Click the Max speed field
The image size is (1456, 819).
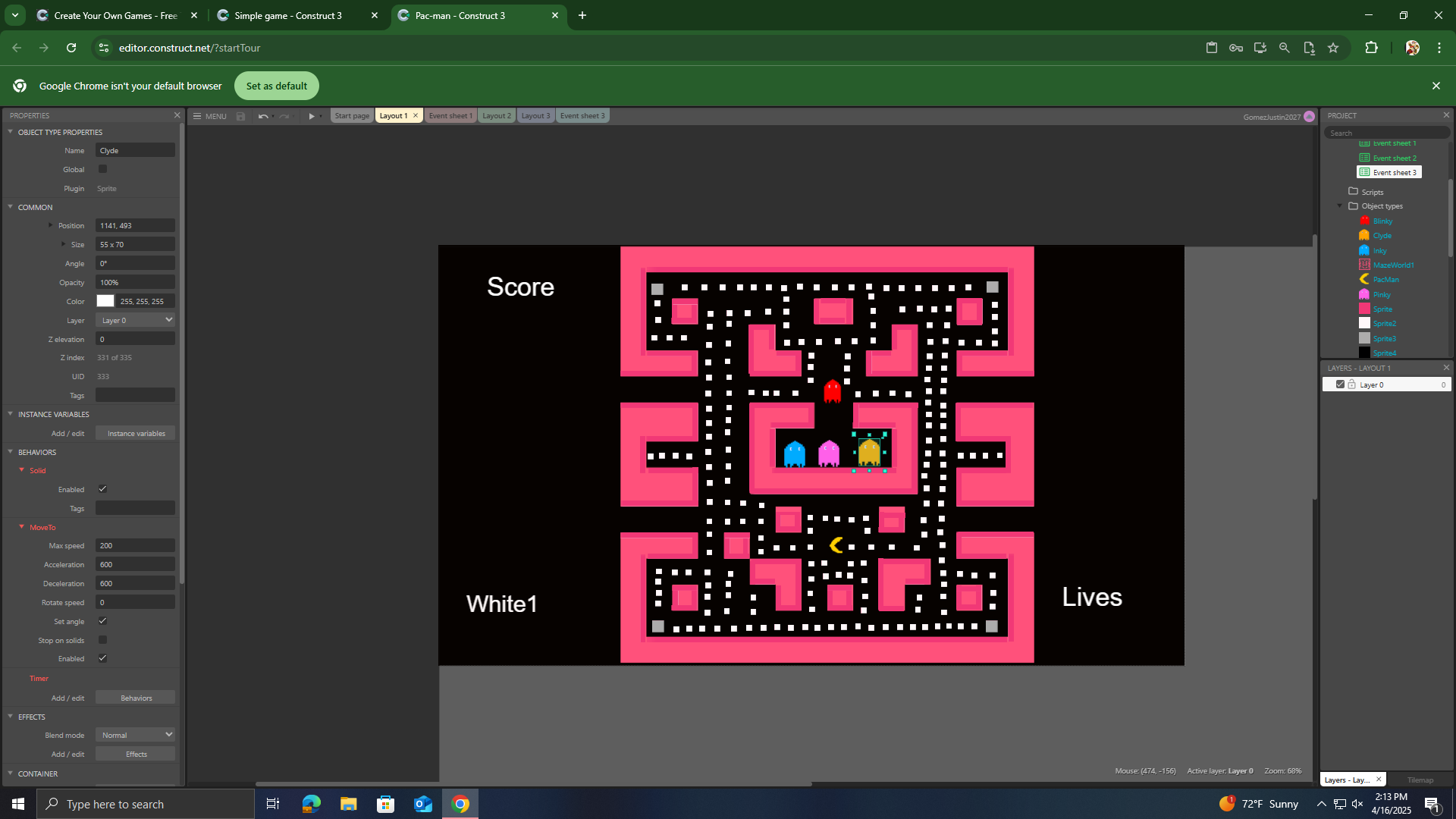(136, 545)
